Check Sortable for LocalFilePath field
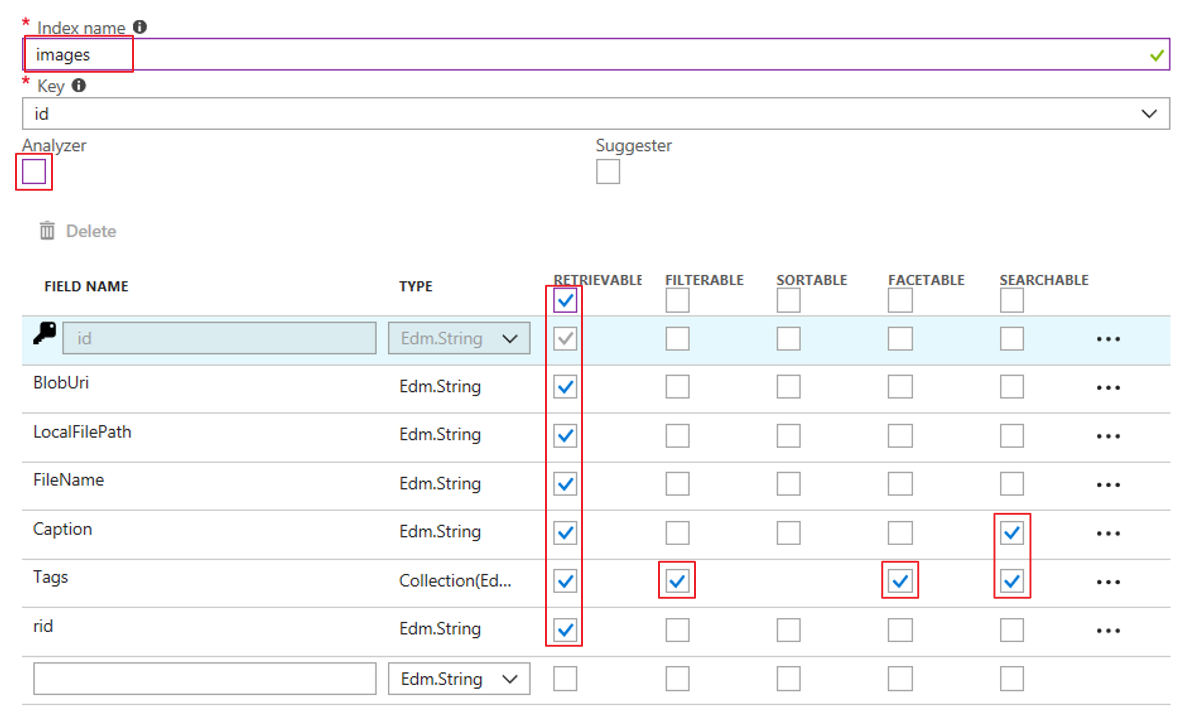The image size is (1197, 726). pyautogui.click(x=789, y=436)
